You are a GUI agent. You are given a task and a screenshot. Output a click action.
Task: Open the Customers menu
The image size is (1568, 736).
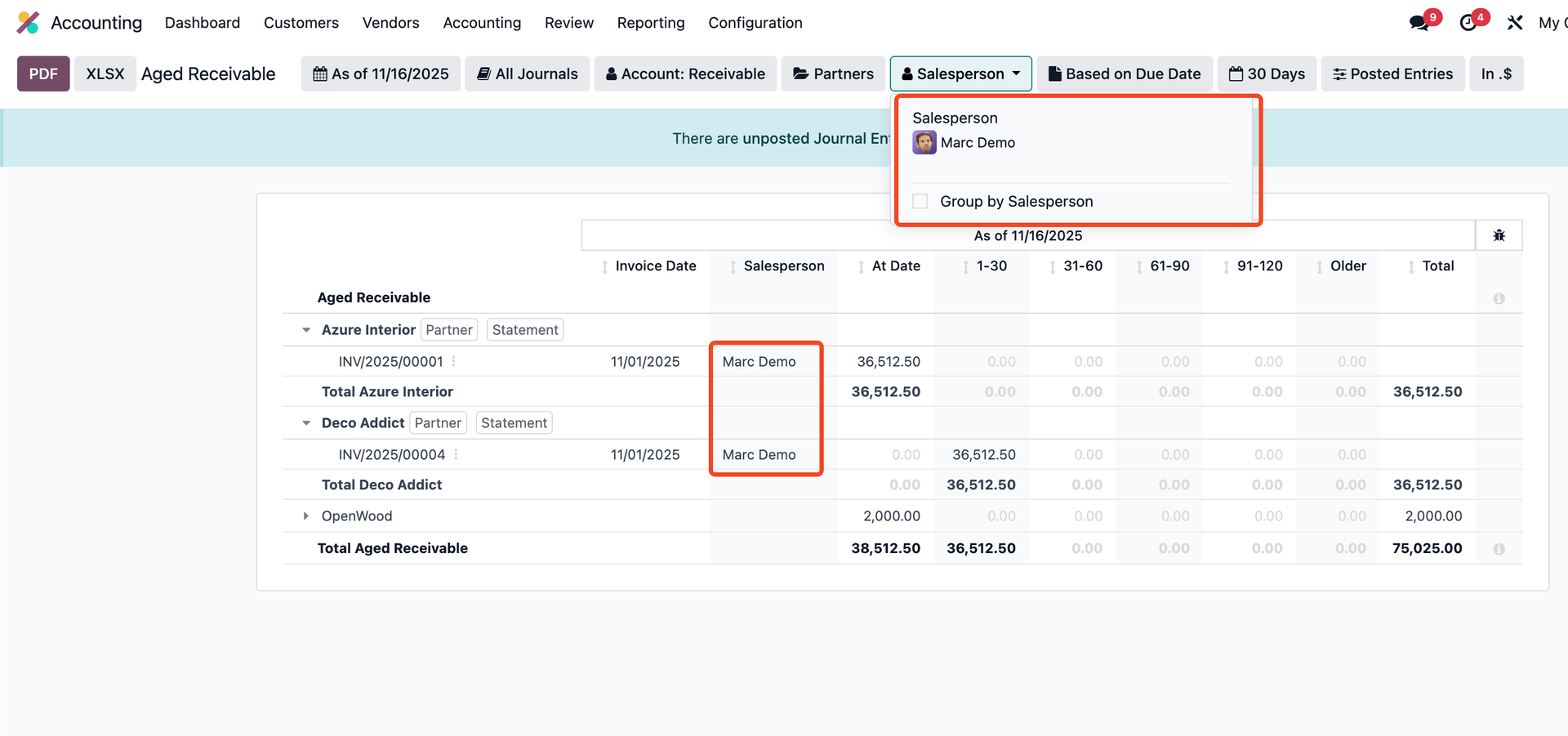point(301,23)
